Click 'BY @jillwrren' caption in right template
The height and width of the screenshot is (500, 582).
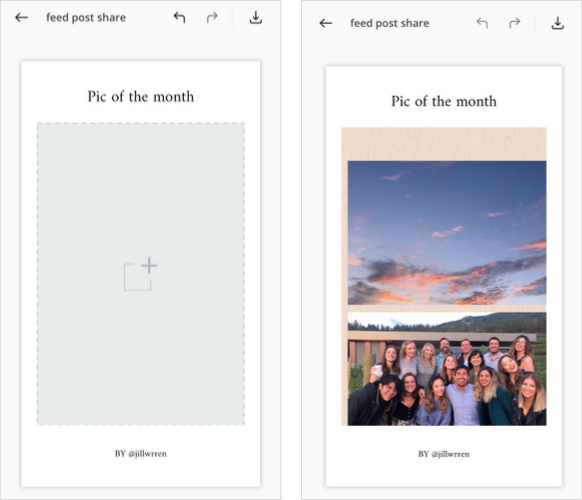[444, 454]
